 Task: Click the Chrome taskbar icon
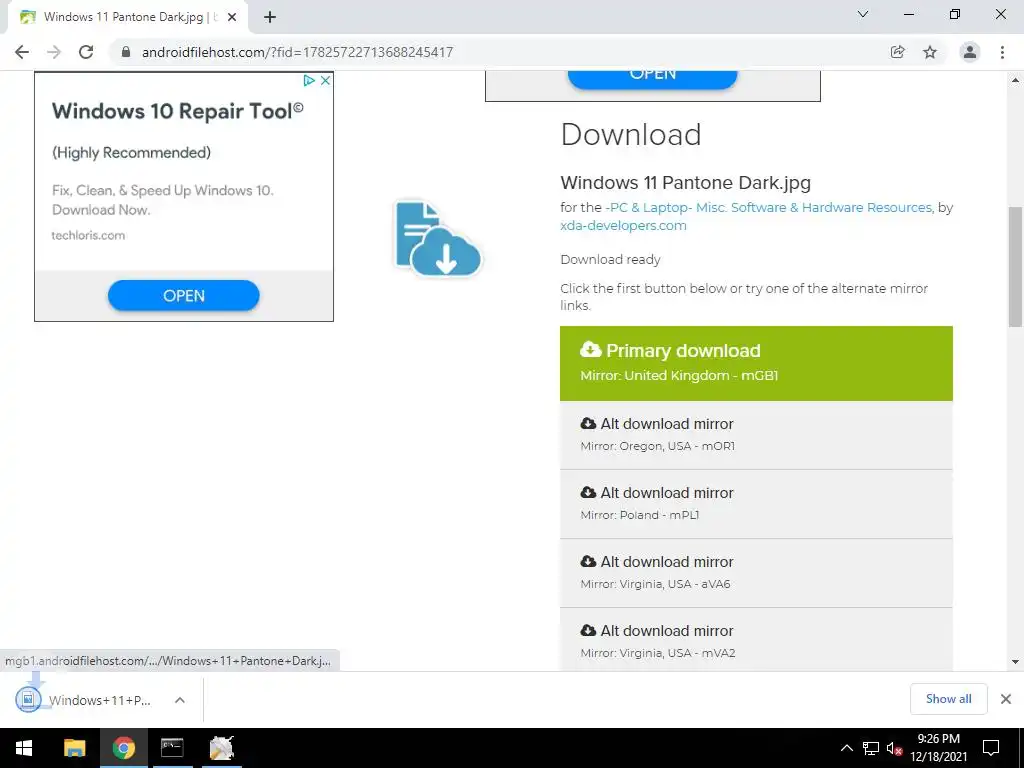(x=123, y=748)
